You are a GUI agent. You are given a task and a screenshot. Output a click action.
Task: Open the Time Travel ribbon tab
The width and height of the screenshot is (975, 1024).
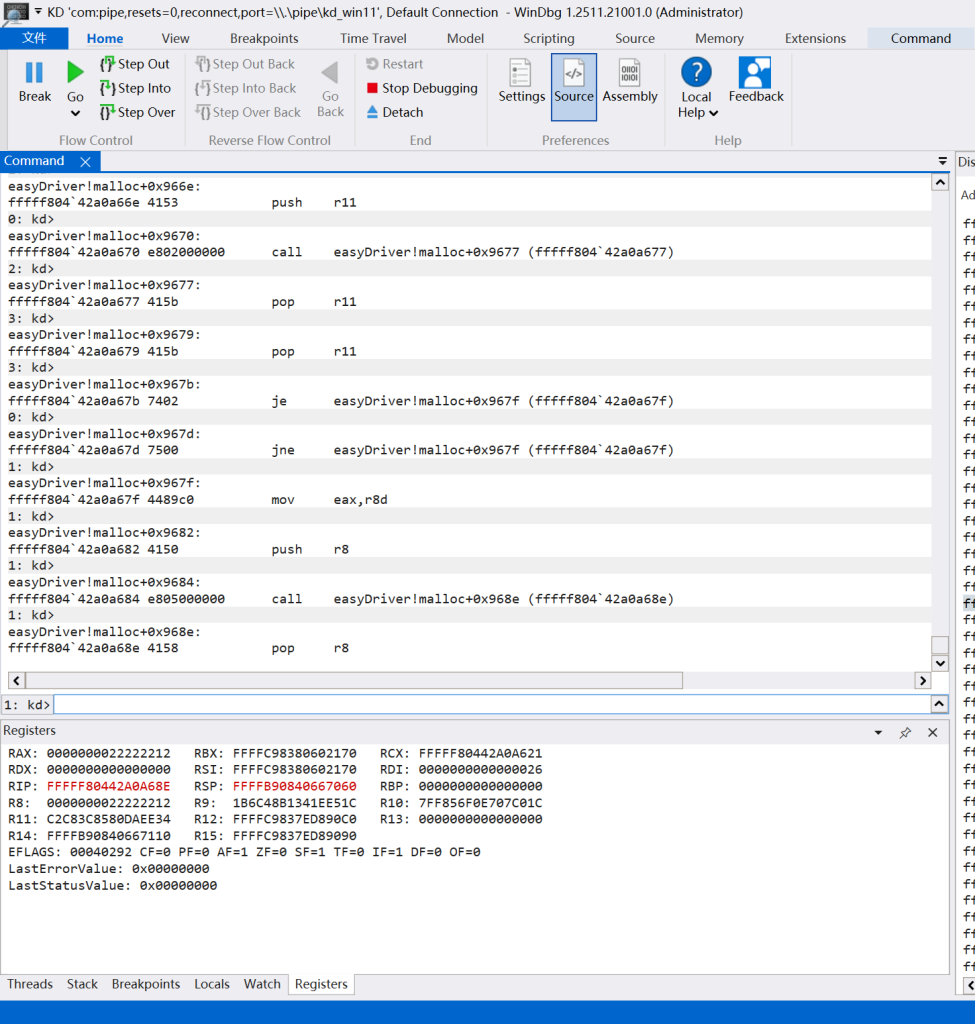[x=373, y=38]
